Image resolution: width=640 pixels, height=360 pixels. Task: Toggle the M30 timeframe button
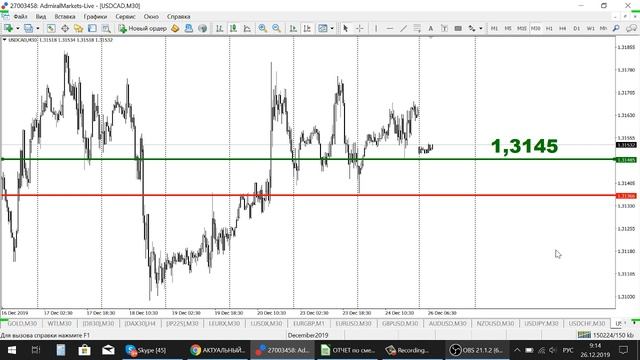point(536,28)
